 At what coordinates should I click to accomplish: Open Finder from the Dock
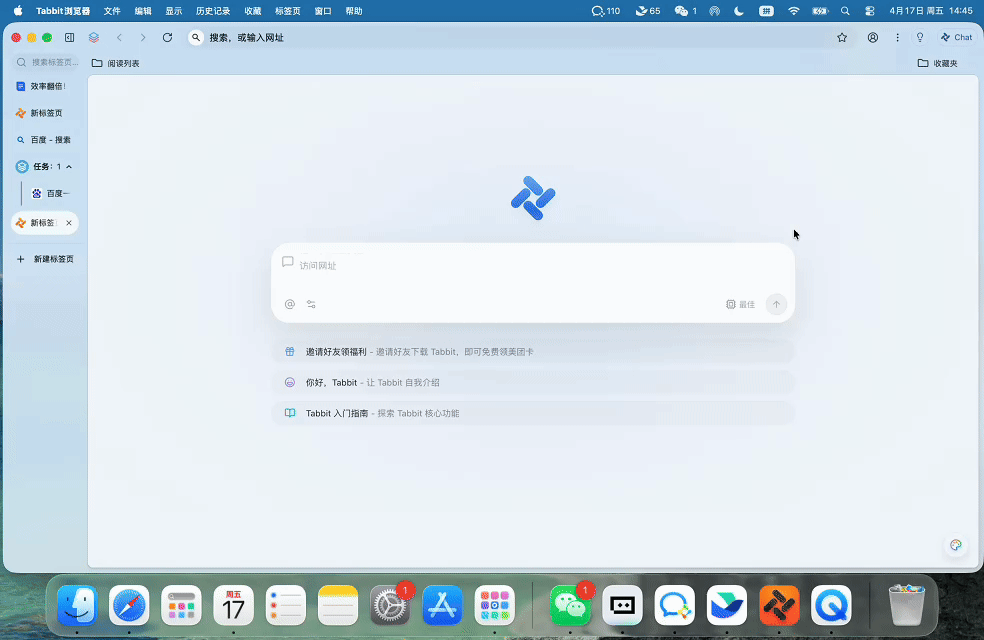[x=77, y=605]
